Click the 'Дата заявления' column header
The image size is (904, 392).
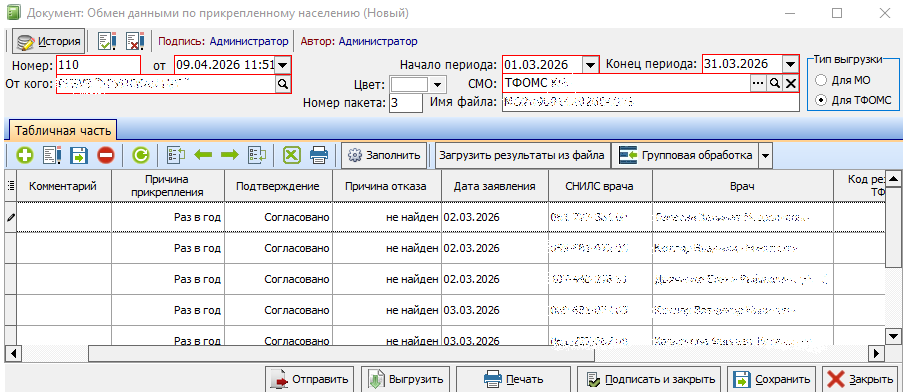pos(495,186)
